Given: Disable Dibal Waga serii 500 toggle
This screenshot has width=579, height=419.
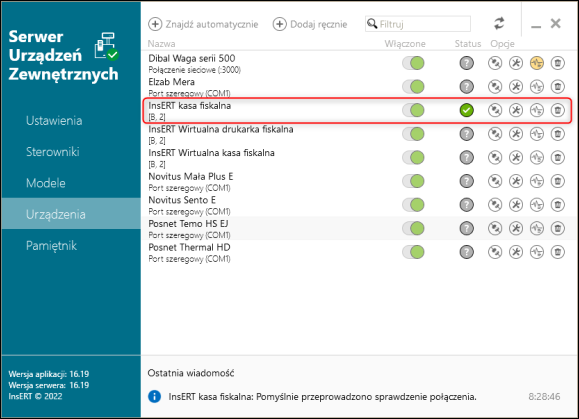Looking at the screenshot, I should (x=413, y=63).
